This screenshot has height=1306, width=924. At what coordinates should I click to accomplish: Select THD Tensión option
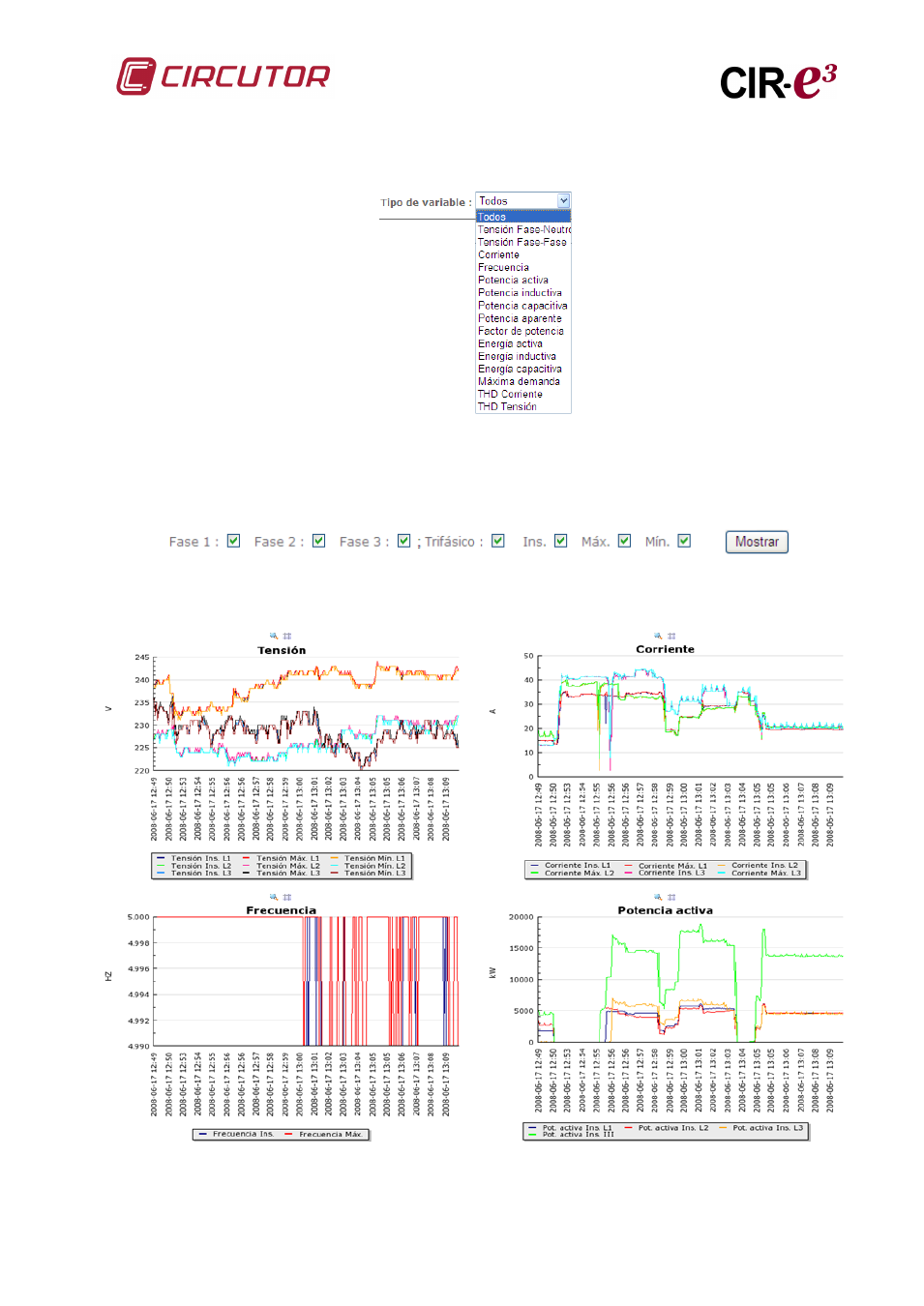[x=523, y=406]
